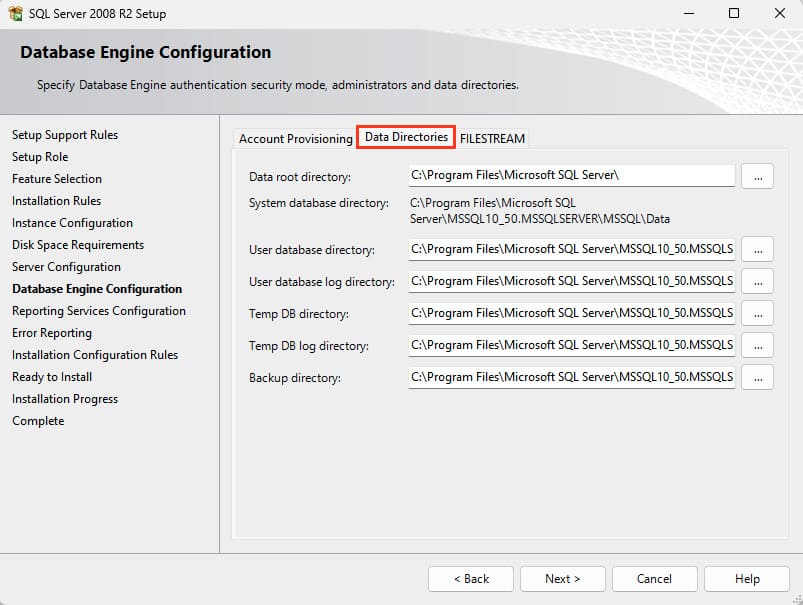
Task: Open the FILESTREAM tab
Action: coord(492,139)
